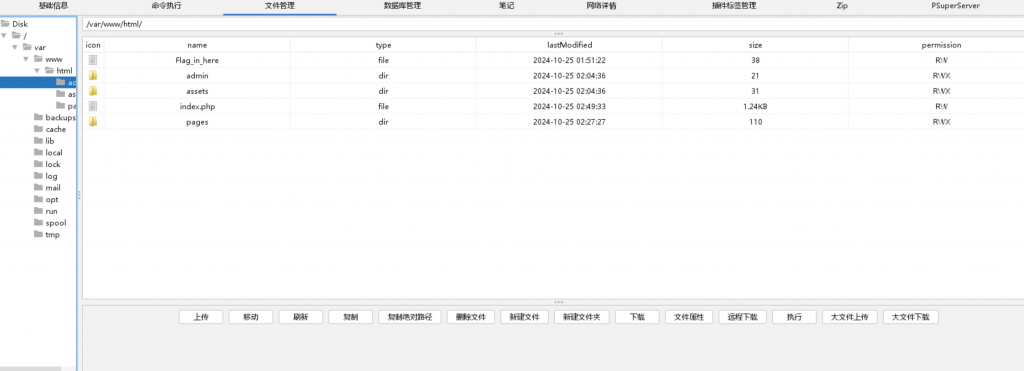Click the 复制绝对路径 button
Screen dimensions: 1024x371
[410, 317]
